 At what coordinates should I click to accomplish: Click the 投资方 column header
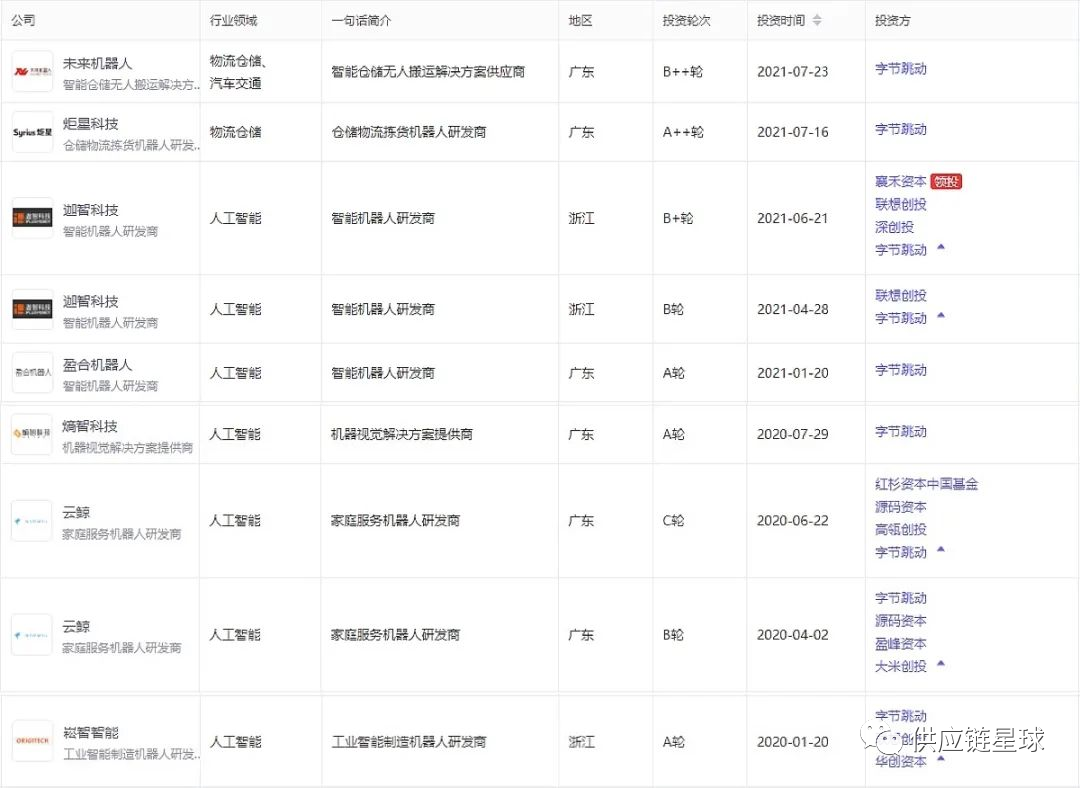click(x=893, y=20)
